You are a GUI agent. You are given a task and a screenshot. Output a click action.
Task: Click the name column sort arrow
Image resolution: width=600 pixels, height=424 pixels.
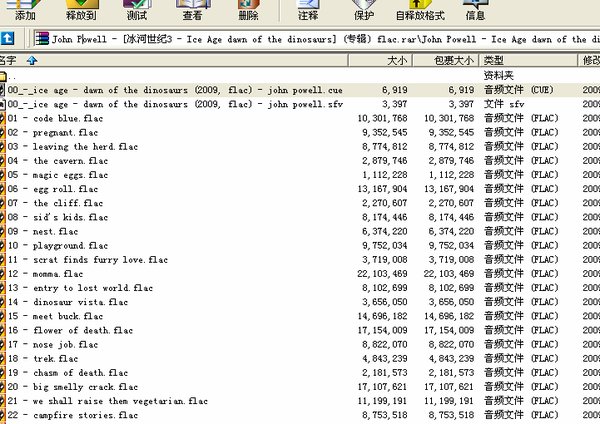32,60
